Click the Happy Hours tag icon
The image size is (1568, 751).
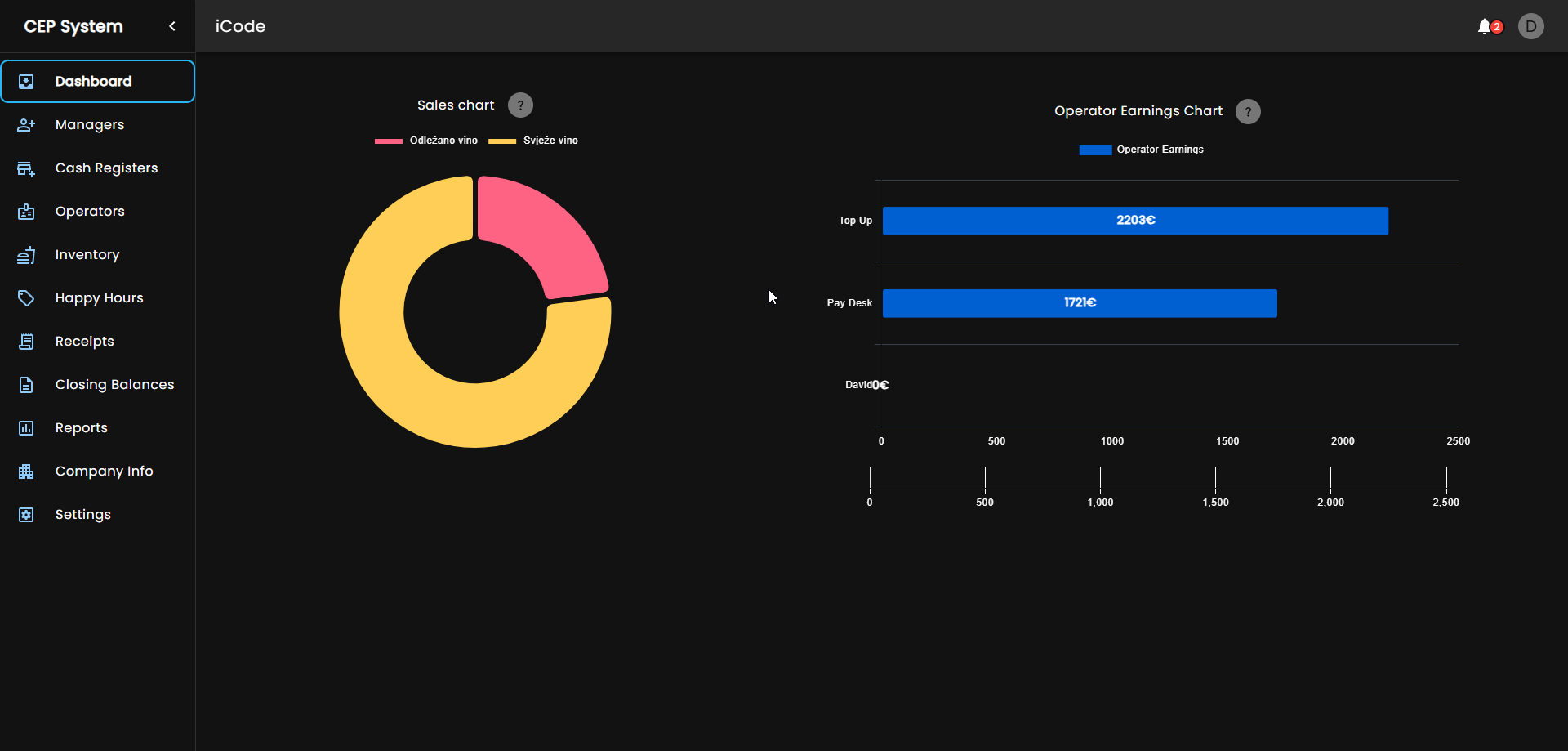coord(26,298)
